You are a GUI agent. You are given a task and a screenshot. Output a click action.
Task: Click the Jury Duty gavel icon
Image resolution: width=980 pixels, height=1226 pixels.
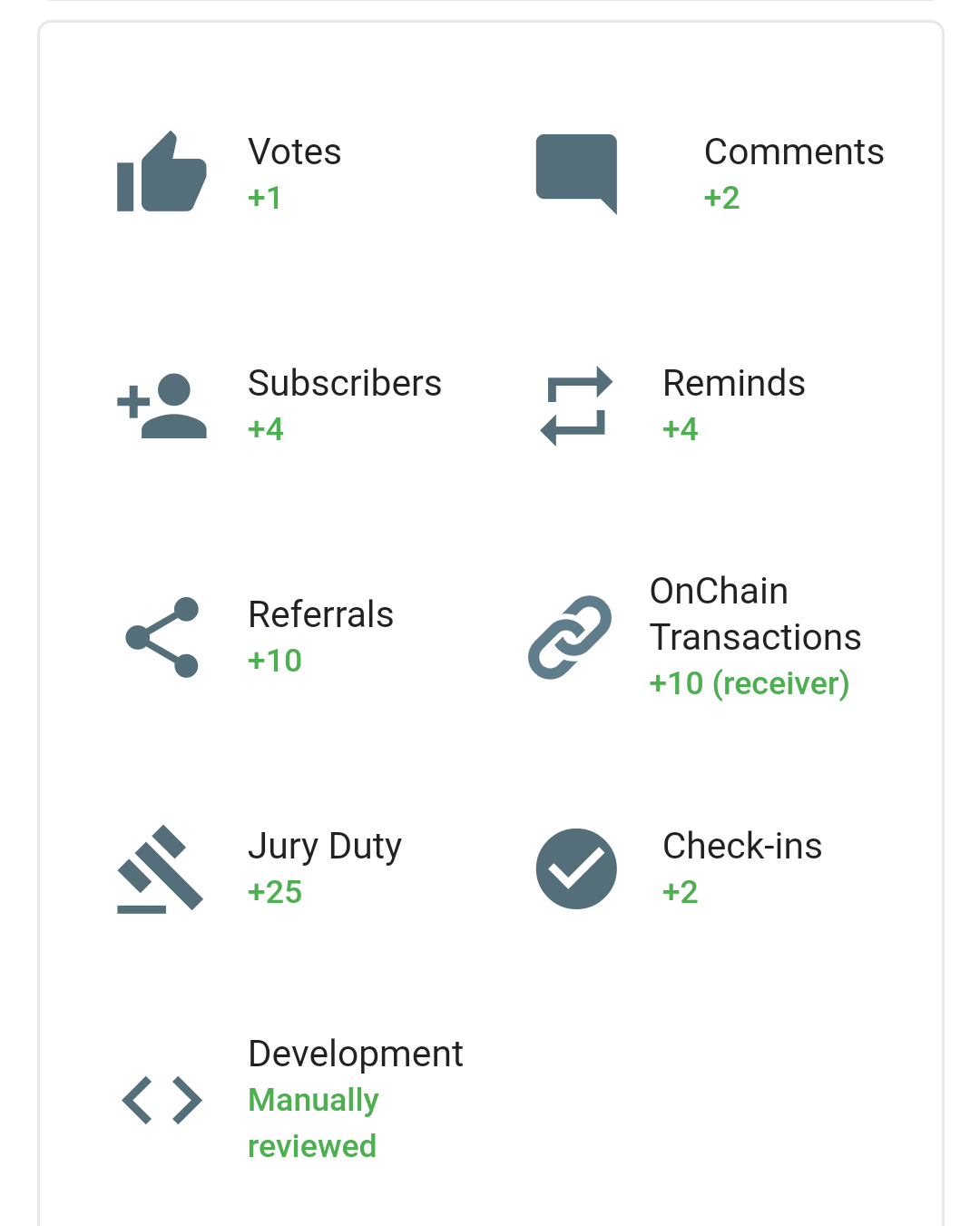coord(161,868)
